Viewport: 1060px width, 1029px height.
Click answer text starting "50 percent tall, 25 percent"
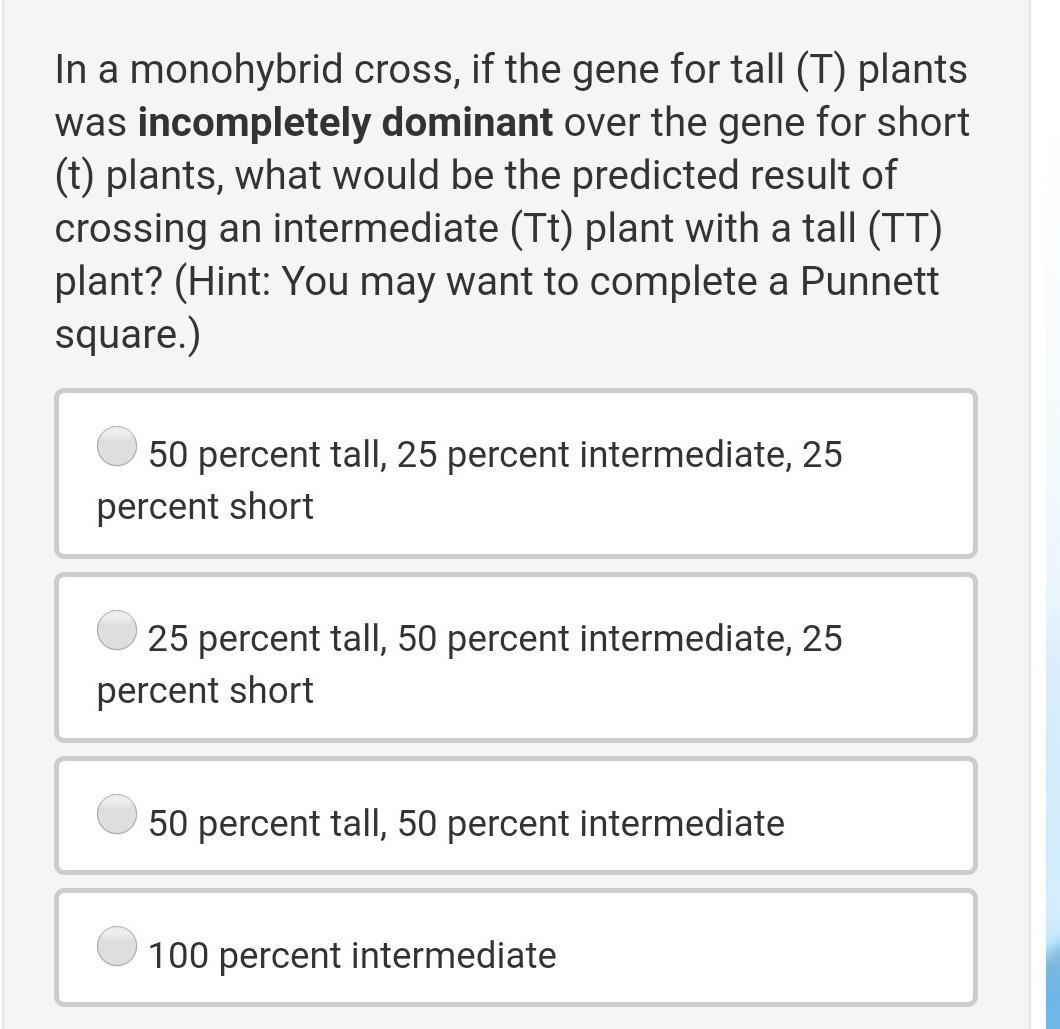click(x=495, y=454)
